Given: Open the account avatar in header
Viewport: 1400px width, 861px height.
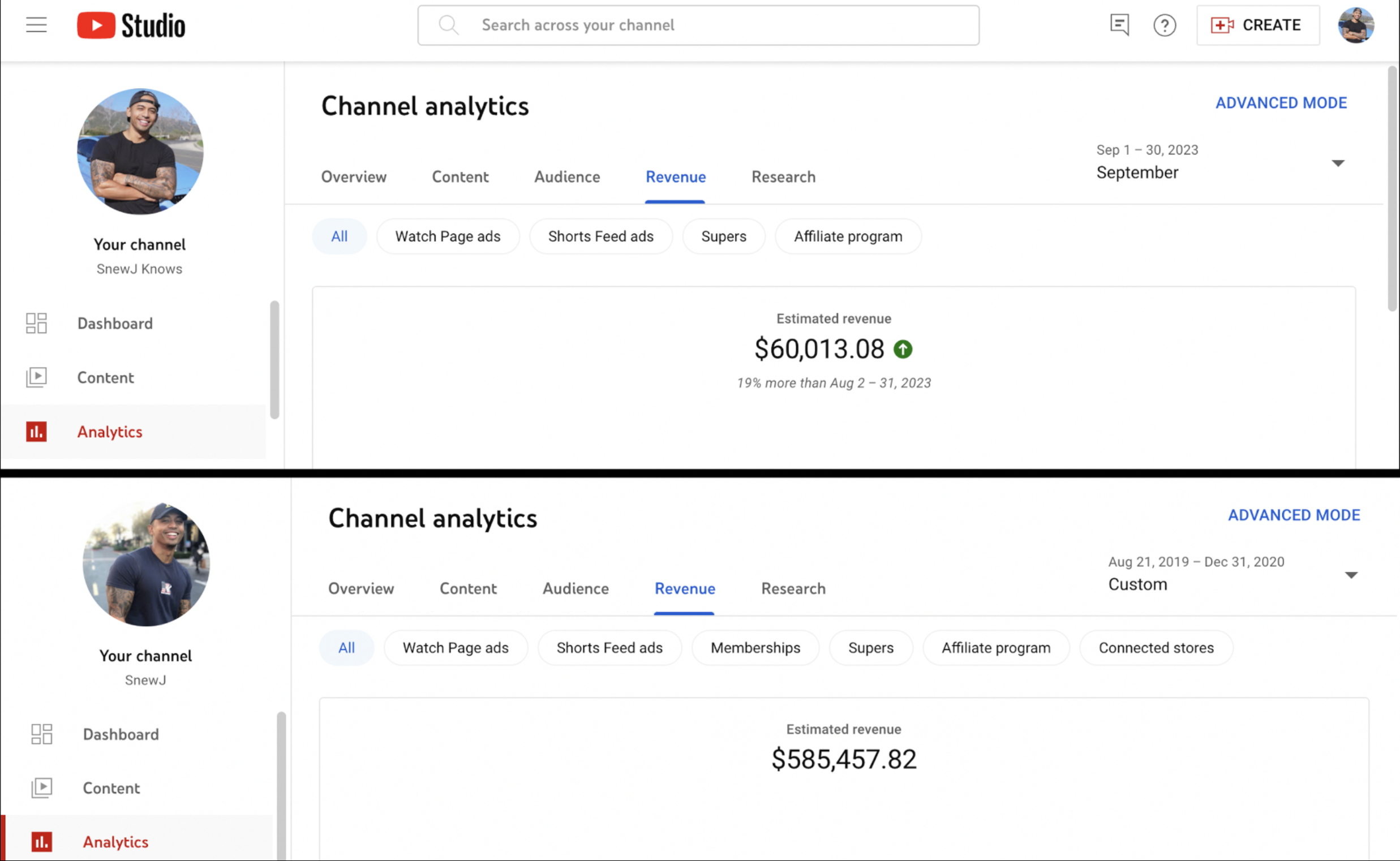Looking at the screenshot, I should click(1355, 25).
